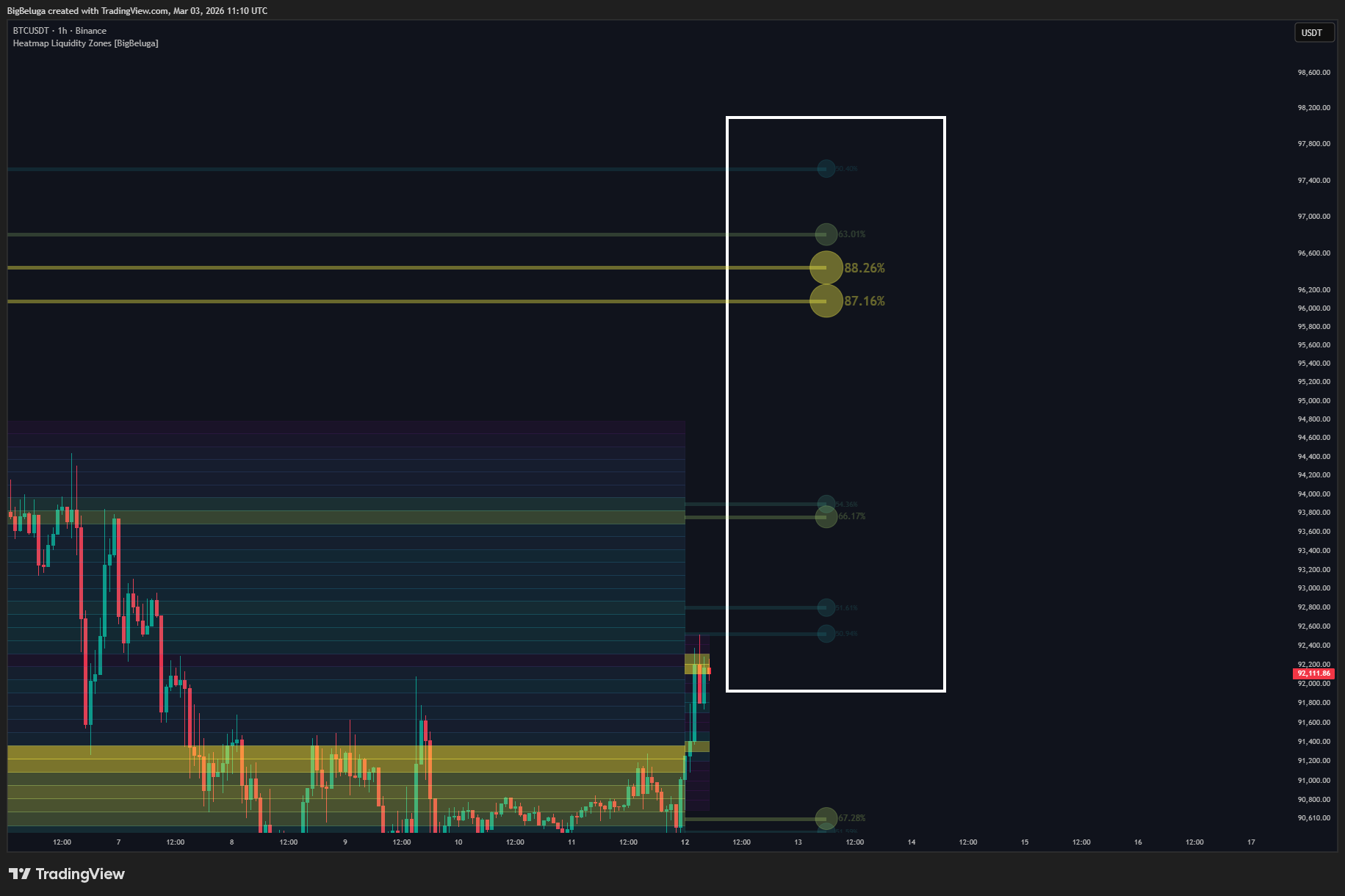The image size is (1345, 896).
Task: Click the 97,000.00 price axis label
Action: pyautogui.click(x=1313, y=217)
